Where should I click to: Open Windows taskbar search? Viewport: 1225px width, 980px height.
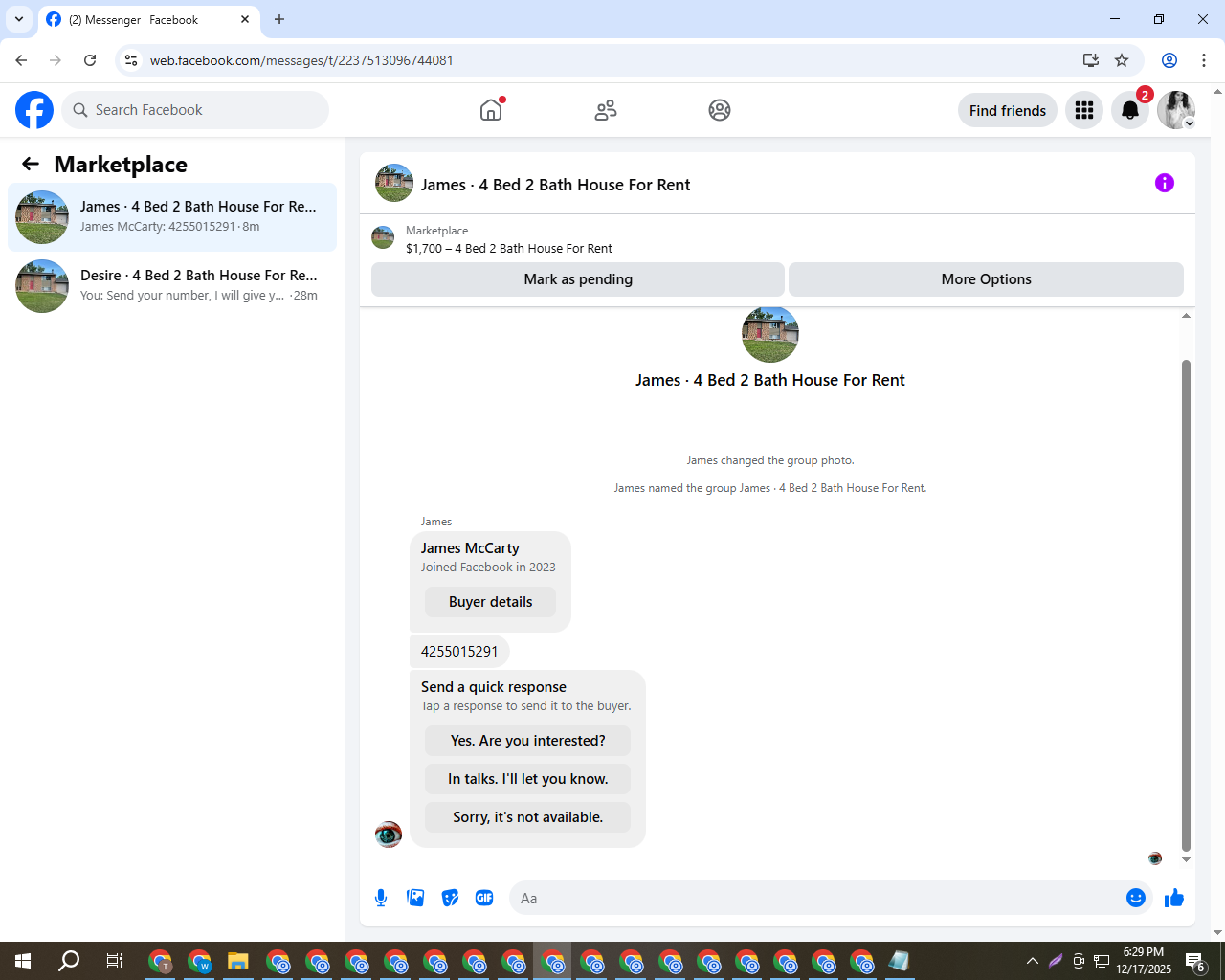point(69,961)
